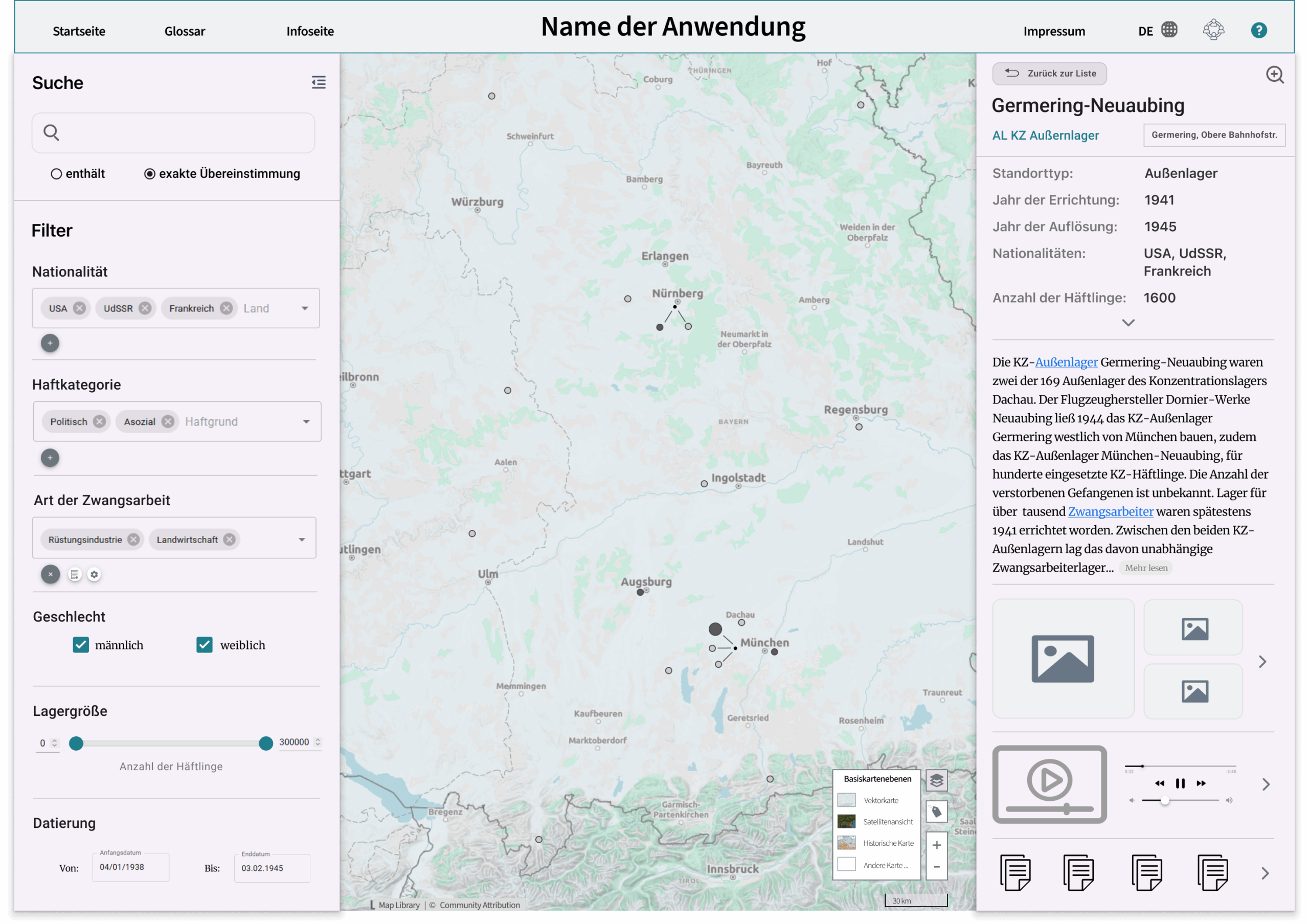Click the right Lagergröße slider handle
1309x924 pixels.
[266, 743]
